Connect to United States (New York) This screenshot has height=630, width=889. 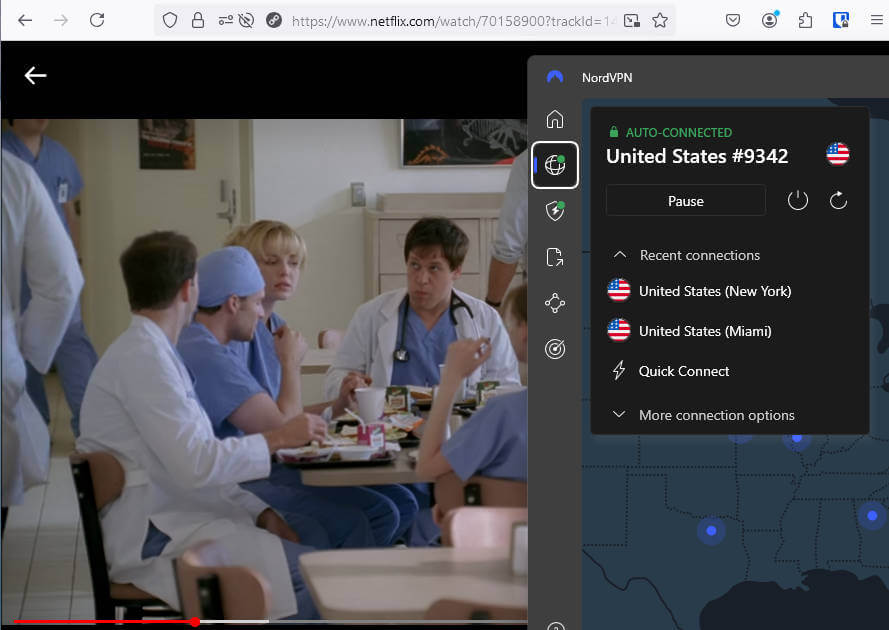[714, 291]
